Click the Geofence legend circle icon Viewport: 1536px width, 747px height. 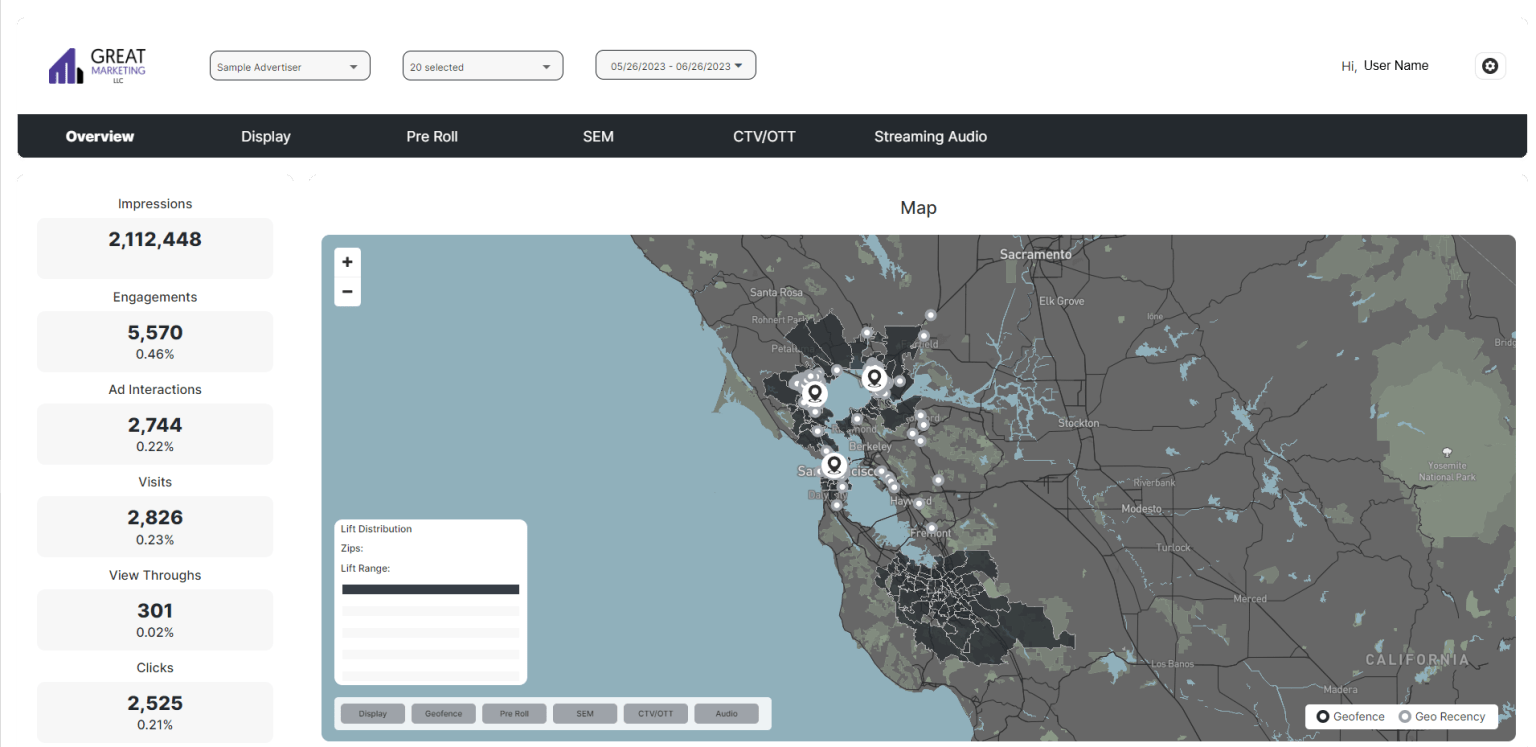(x=1323, y=716)
